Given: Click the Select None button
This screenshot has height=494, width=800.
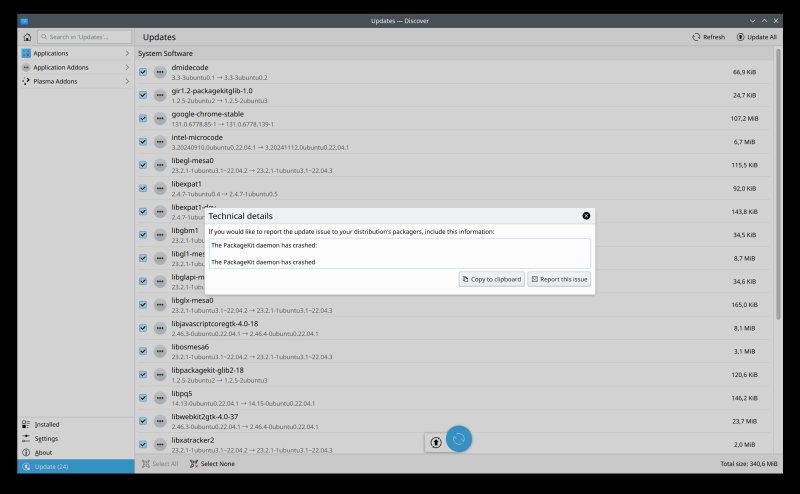Looking at the screenshot, I should point(212,464).
